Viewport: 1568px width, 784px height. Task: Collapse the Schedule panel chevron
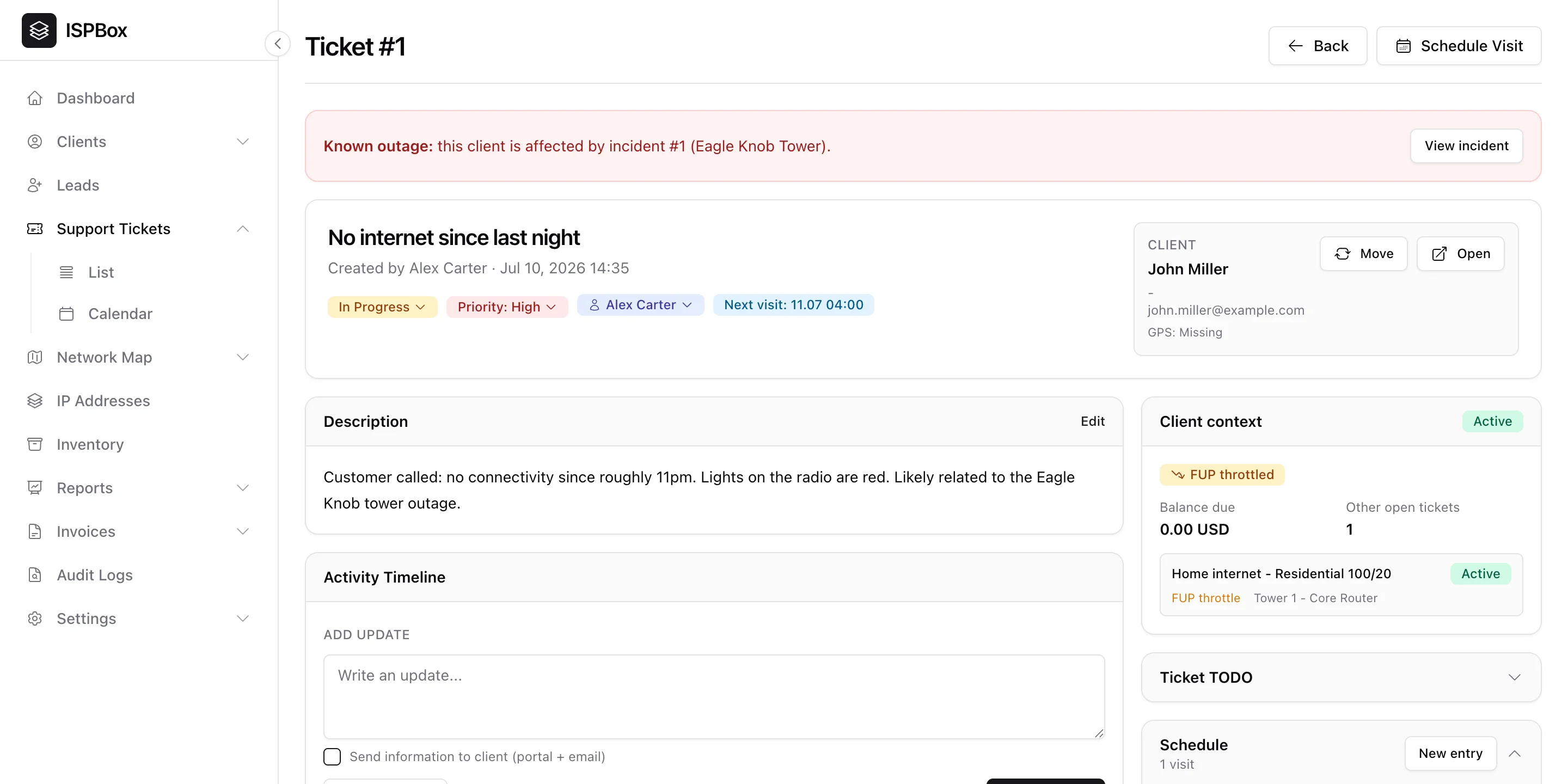point(1515,754)
